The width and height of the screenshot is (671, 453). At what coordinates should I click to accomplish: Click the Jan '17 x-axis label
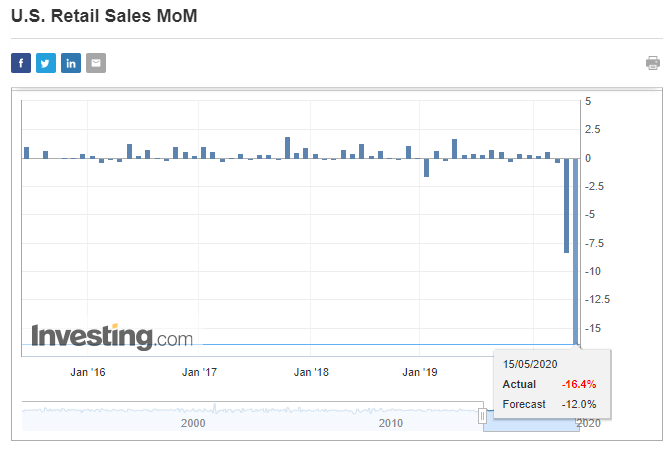coord(200,372)
